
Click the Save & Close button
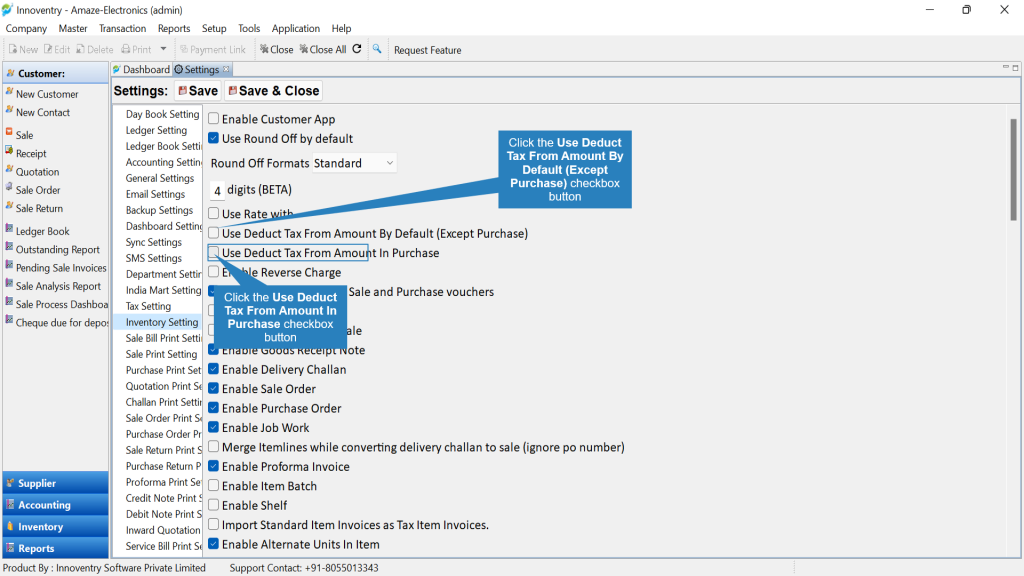click(273, 91)
